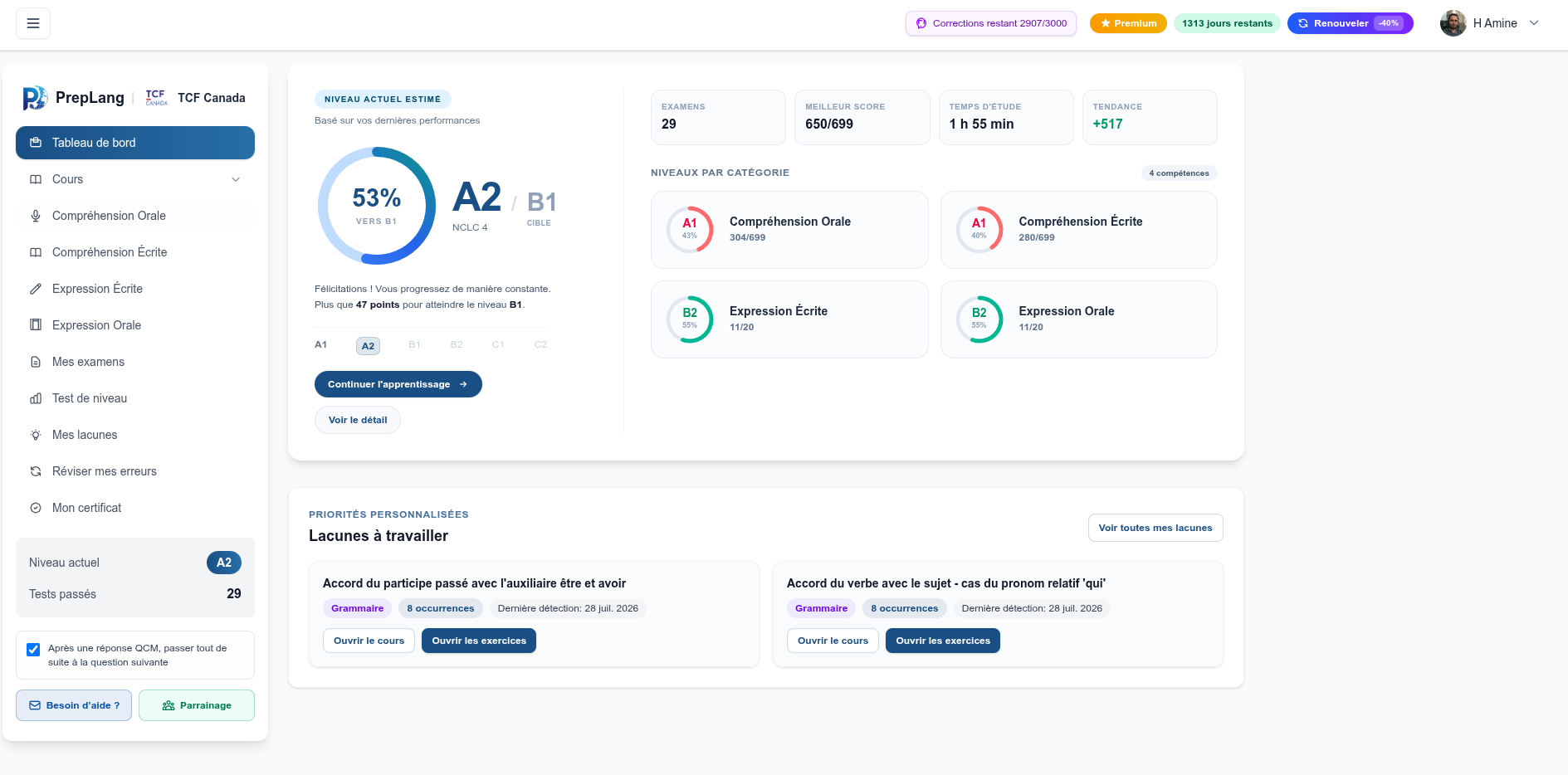The image size is (1568, 775).
Task: Open the H Amine account dropdown arrow
Action: point(1534,23)
